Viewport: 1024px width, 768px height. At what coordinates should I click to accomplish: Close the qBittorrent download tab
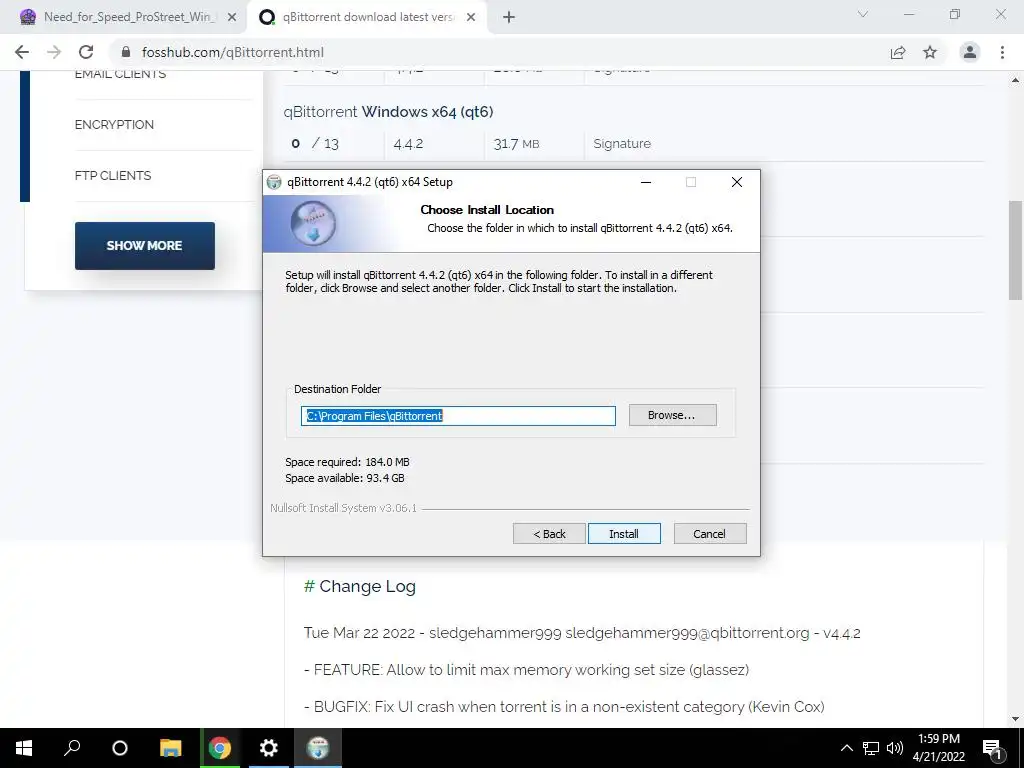pos(470,18)
